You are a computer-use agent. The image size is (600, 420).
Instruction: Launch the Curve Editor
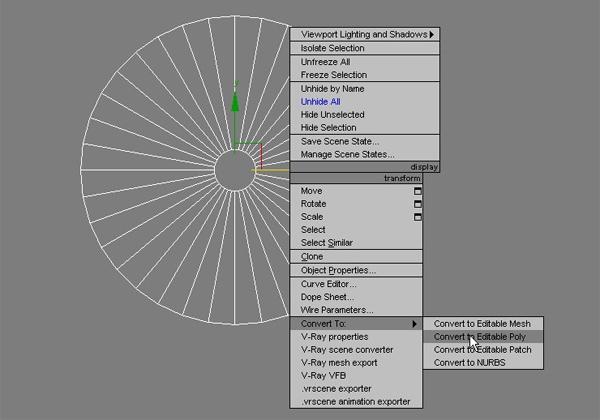click(328, 284)
